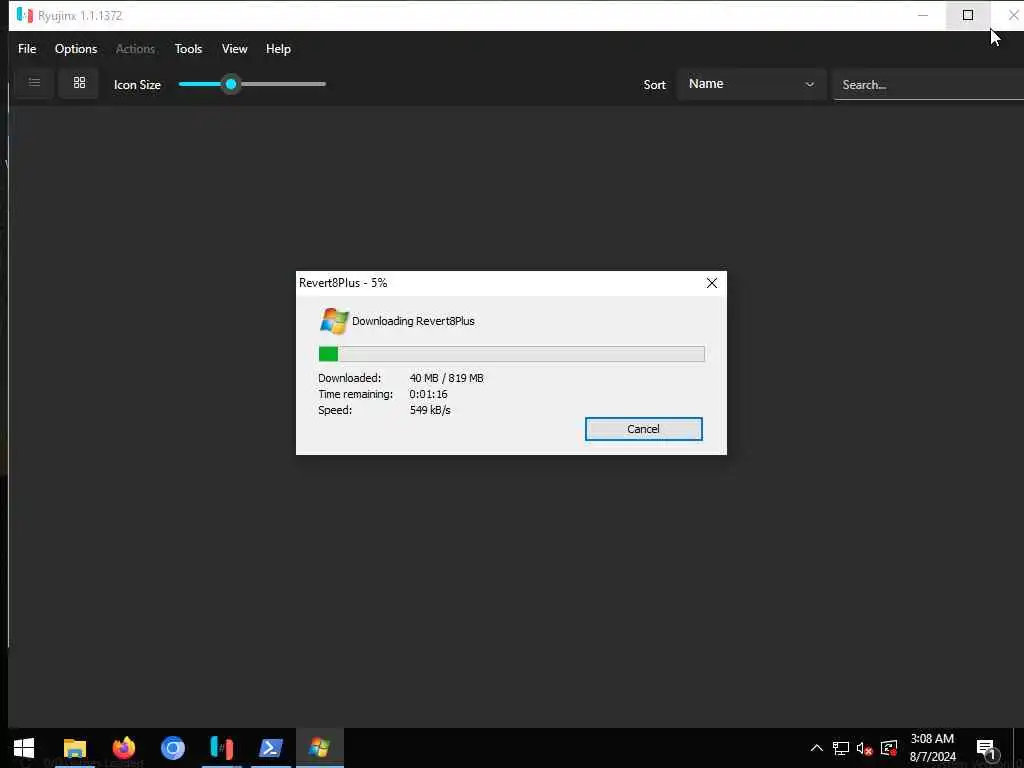This screenshot has height=768, width=1024.
Task: Open the greyed Actions menu
Action: pyautogui.click(x=135, y=49)
